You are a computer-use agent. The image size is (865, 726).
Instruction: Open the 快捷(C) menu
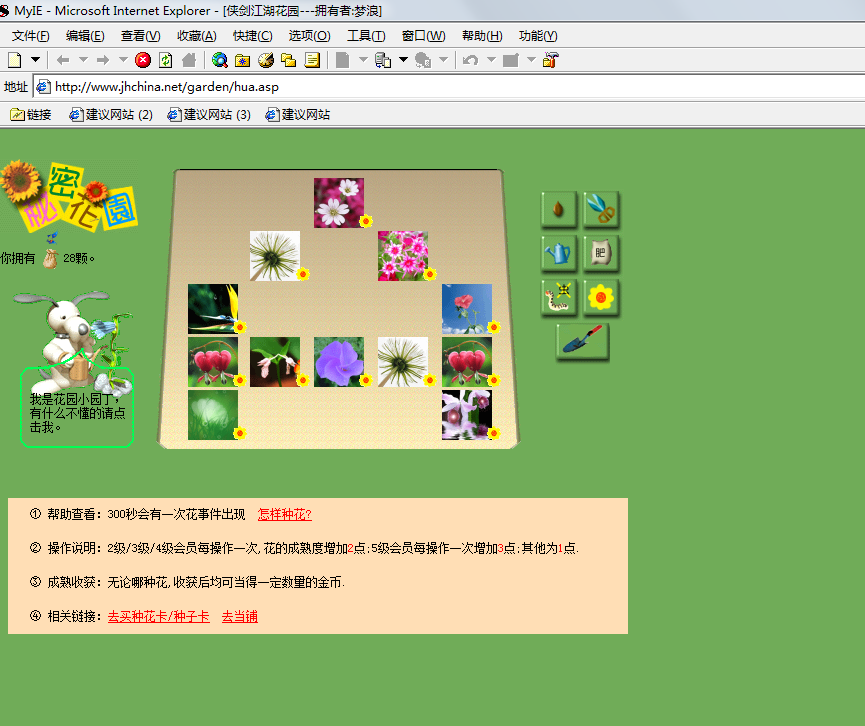(253, 36)
